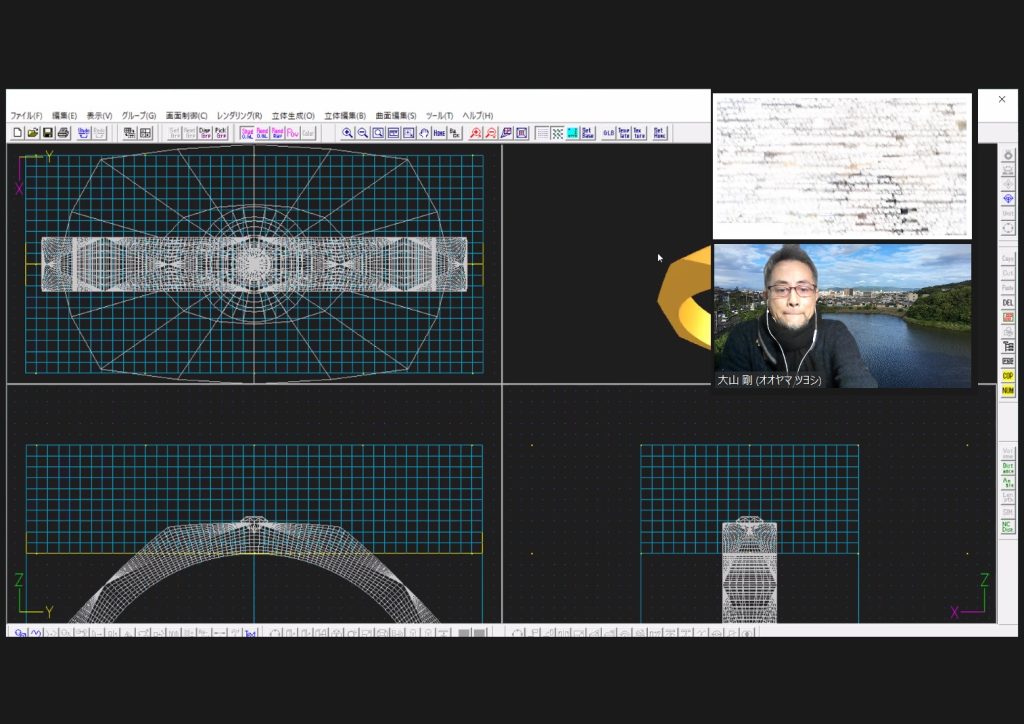
Task: Toggle the cyan grid display button
Action: pos(573,133)
